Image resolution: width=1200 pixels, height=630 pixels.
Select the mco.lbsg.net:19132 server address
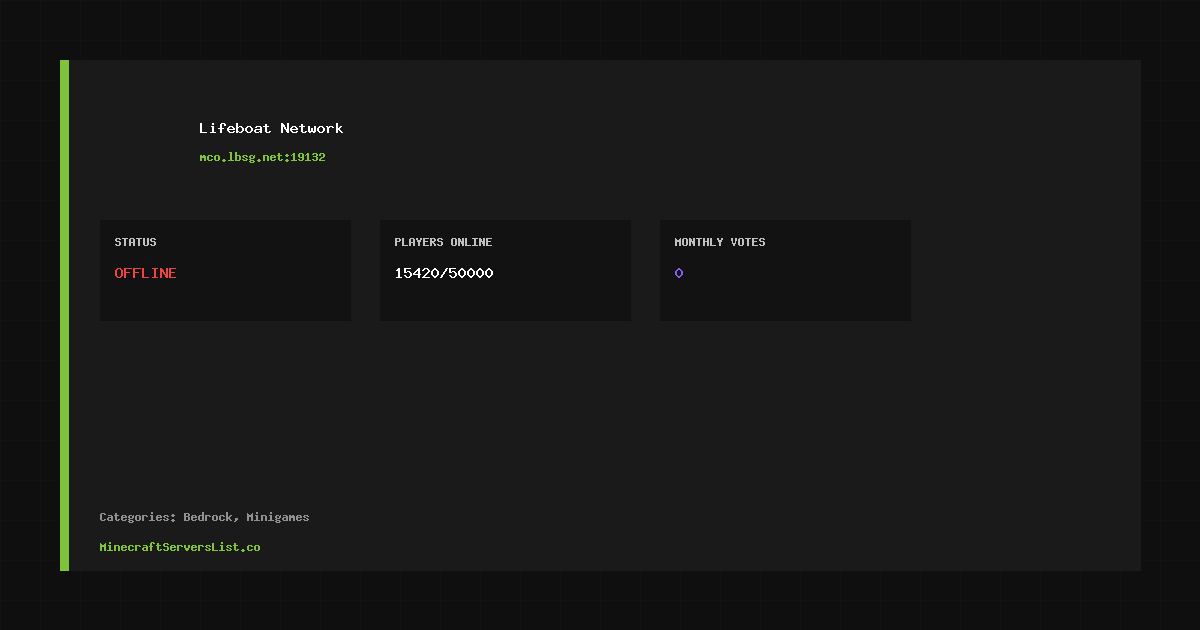pyautogui.click(x=262, y=157)
